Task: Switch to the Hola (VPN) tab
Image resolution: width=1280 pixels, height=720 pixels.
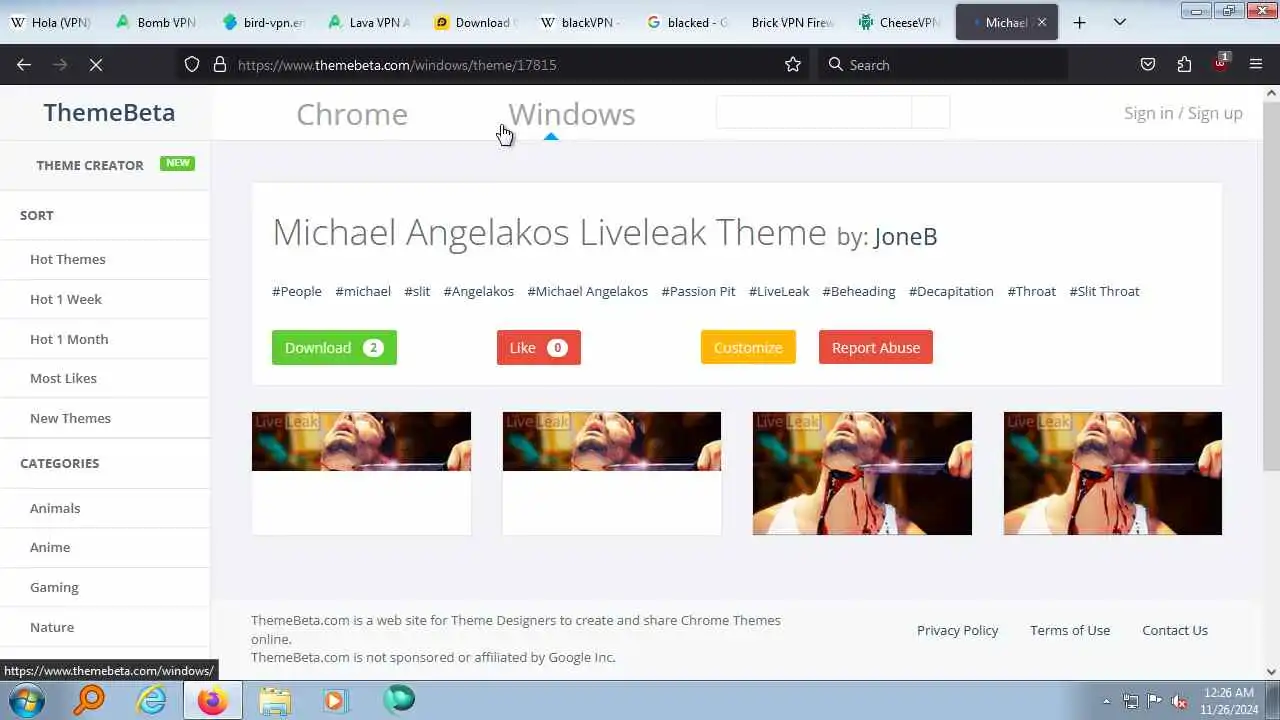Action: click(x=52, y=22)
